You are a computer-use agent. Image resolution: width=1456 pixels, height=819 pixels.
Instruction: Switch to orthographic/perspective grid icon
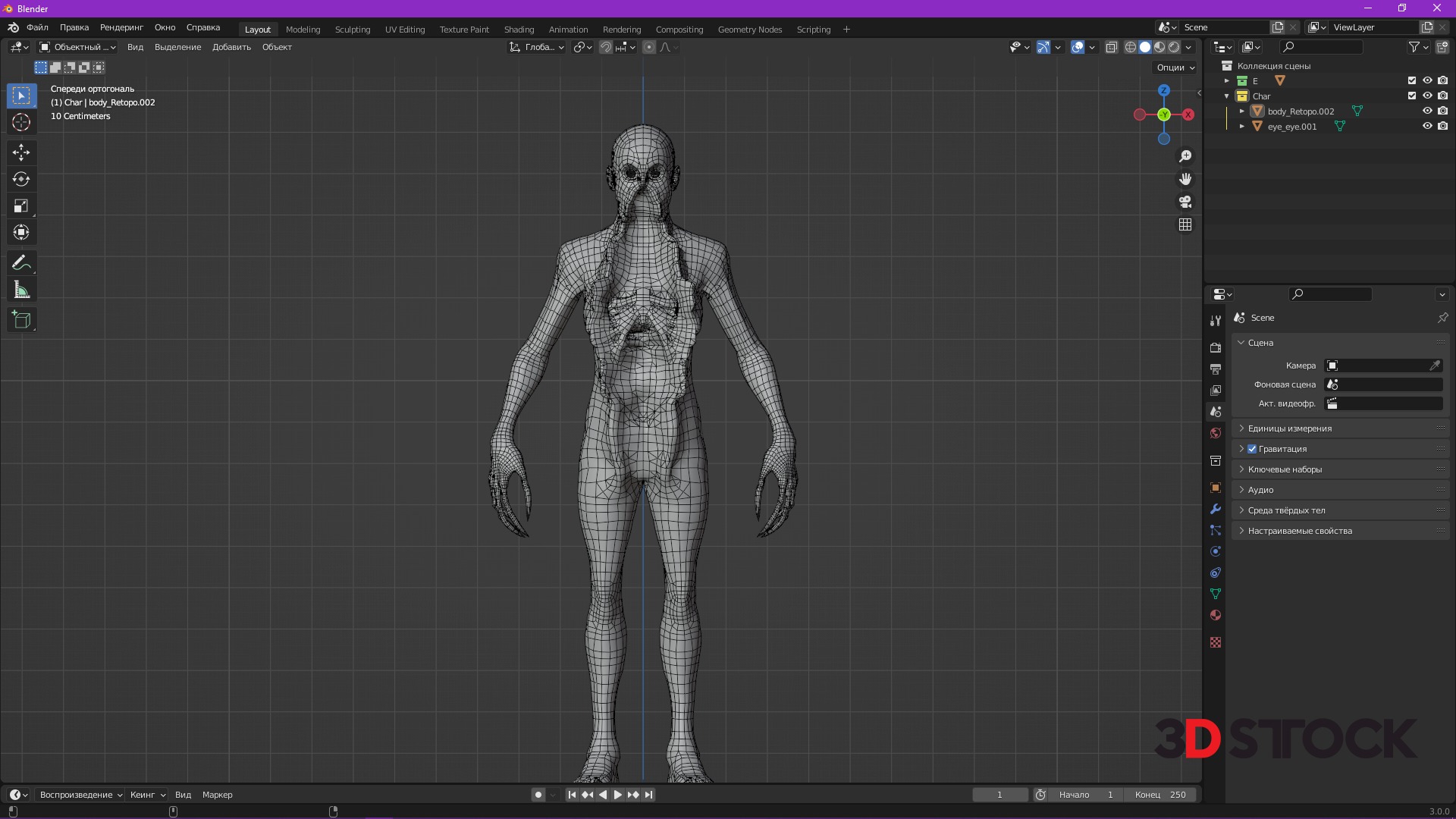tap(1185, 224)
